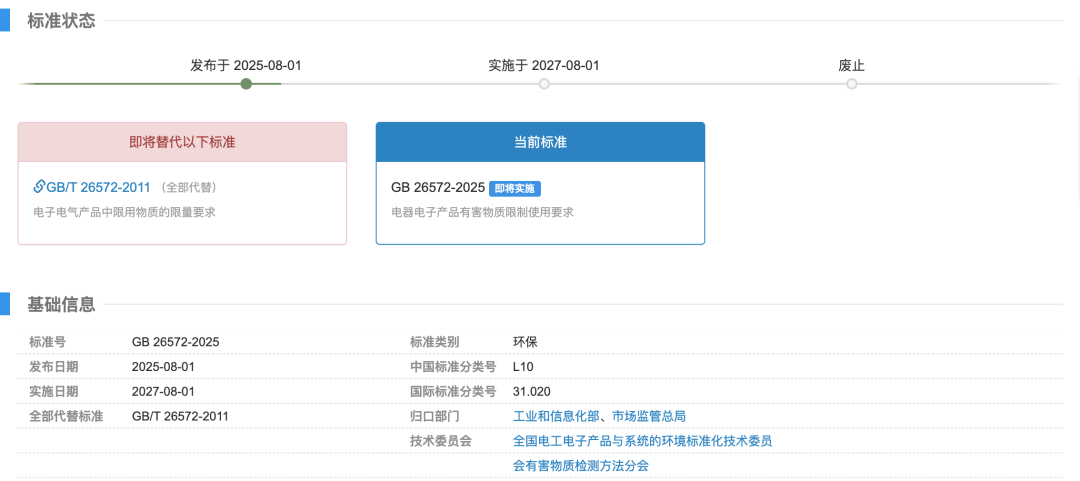Screen dimensions: 1080x481
Task: Click the 废止 timeline label
Action: (851, 65)
